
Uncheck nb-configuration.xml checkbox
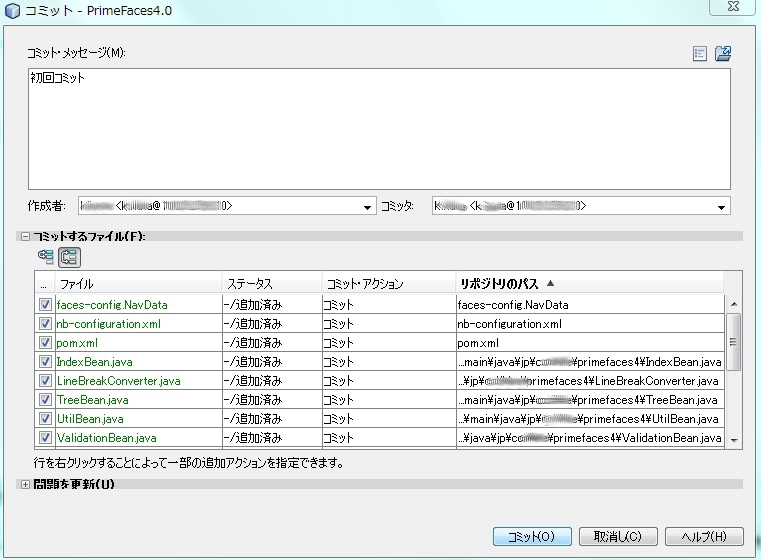coord(45,324)
